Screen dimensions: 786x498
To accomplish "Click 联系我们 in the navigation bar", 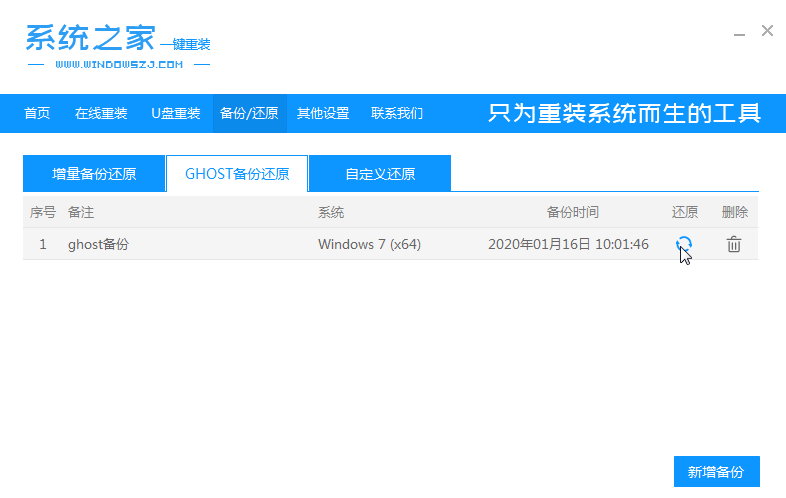I will point(397,113).
